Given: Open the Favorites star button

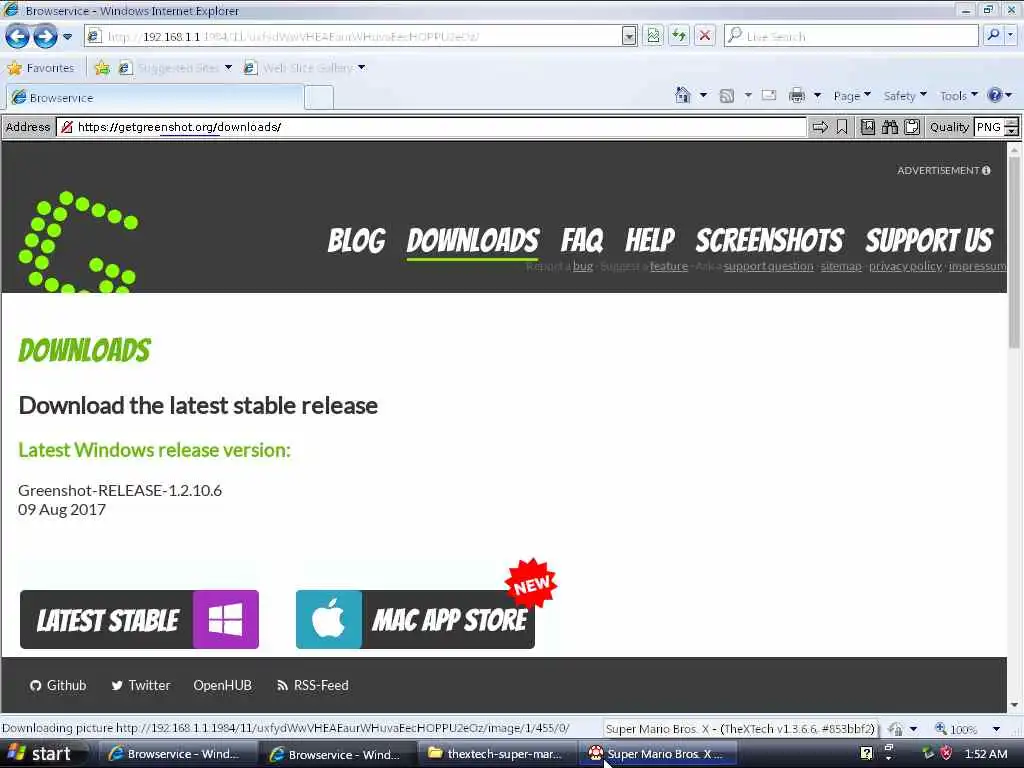Looking at the screenshot, I should pos(40,67).
